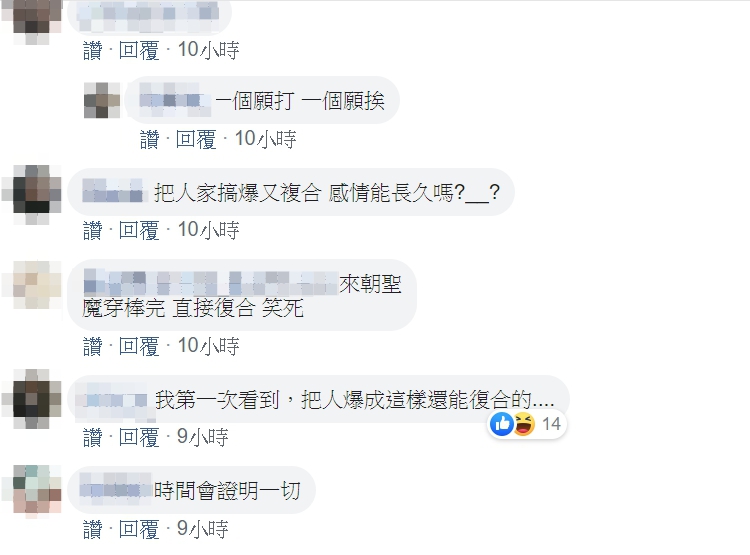Click the tagged blurred names before '來朝聖'

click(x=211, y=283)
